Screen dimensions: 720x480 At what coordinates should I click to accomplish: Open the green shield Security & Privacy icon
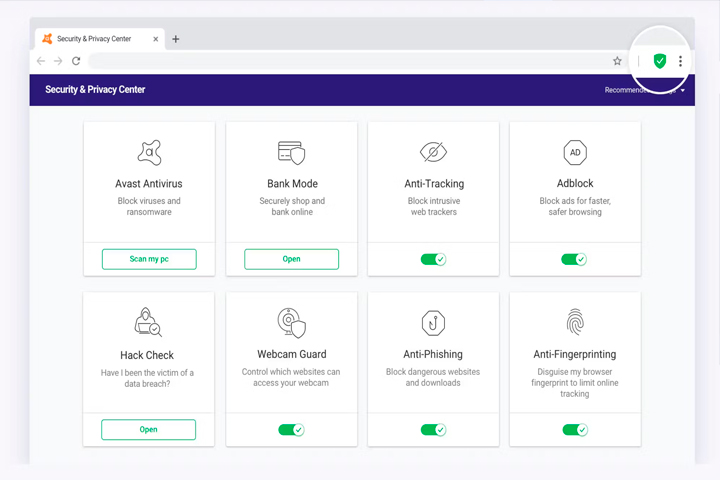coord(660,61)
